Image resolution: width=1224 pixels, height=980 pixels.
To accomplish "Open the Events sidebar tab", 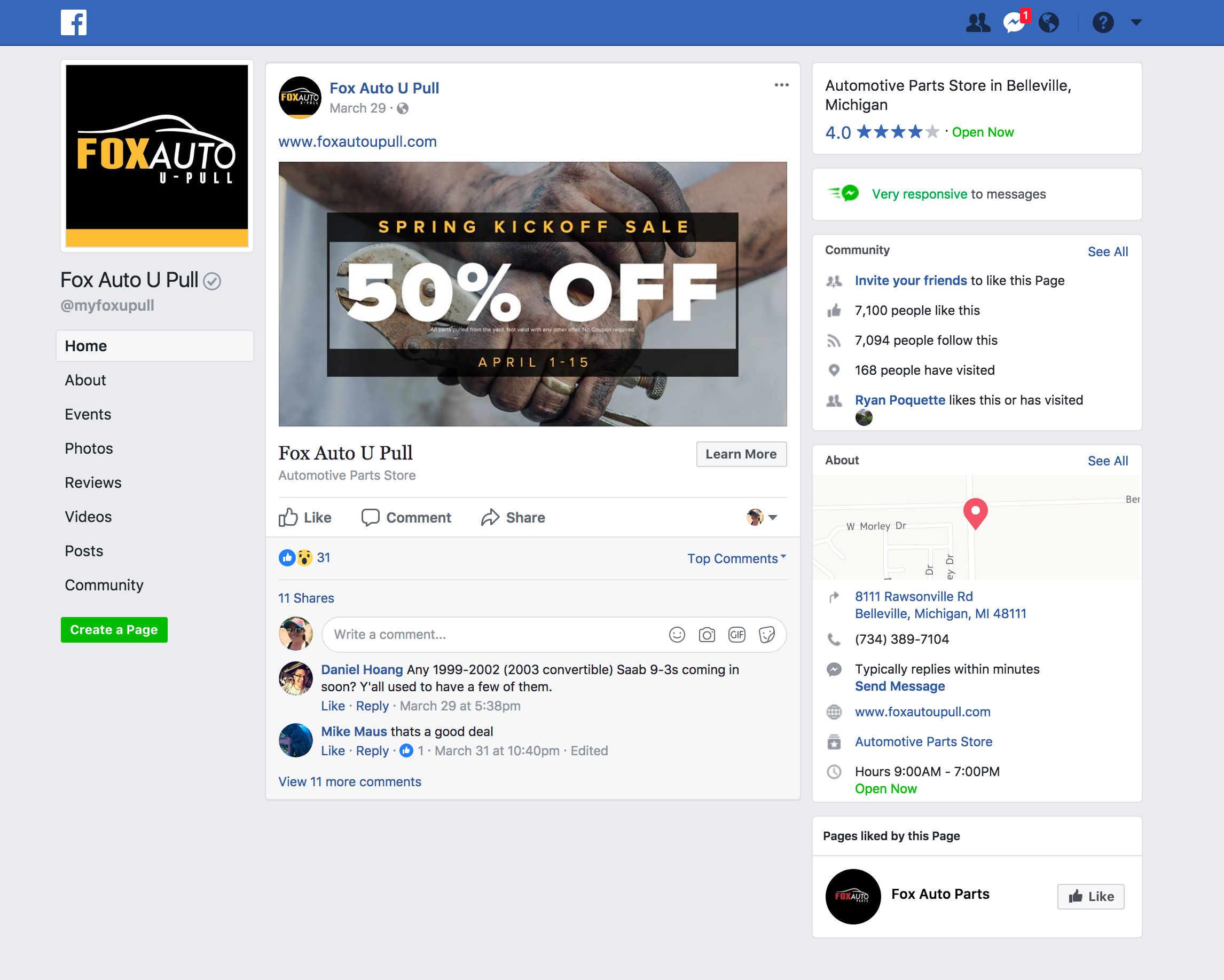I will (88, 414).
